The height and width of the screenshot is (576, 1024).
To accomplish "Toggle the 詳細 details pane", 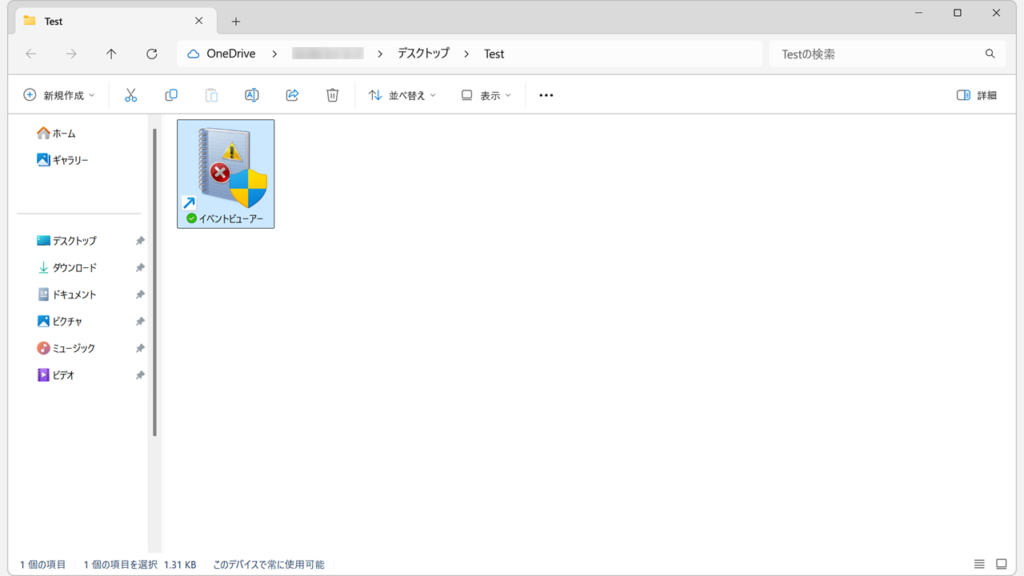I will pos(976,95).
